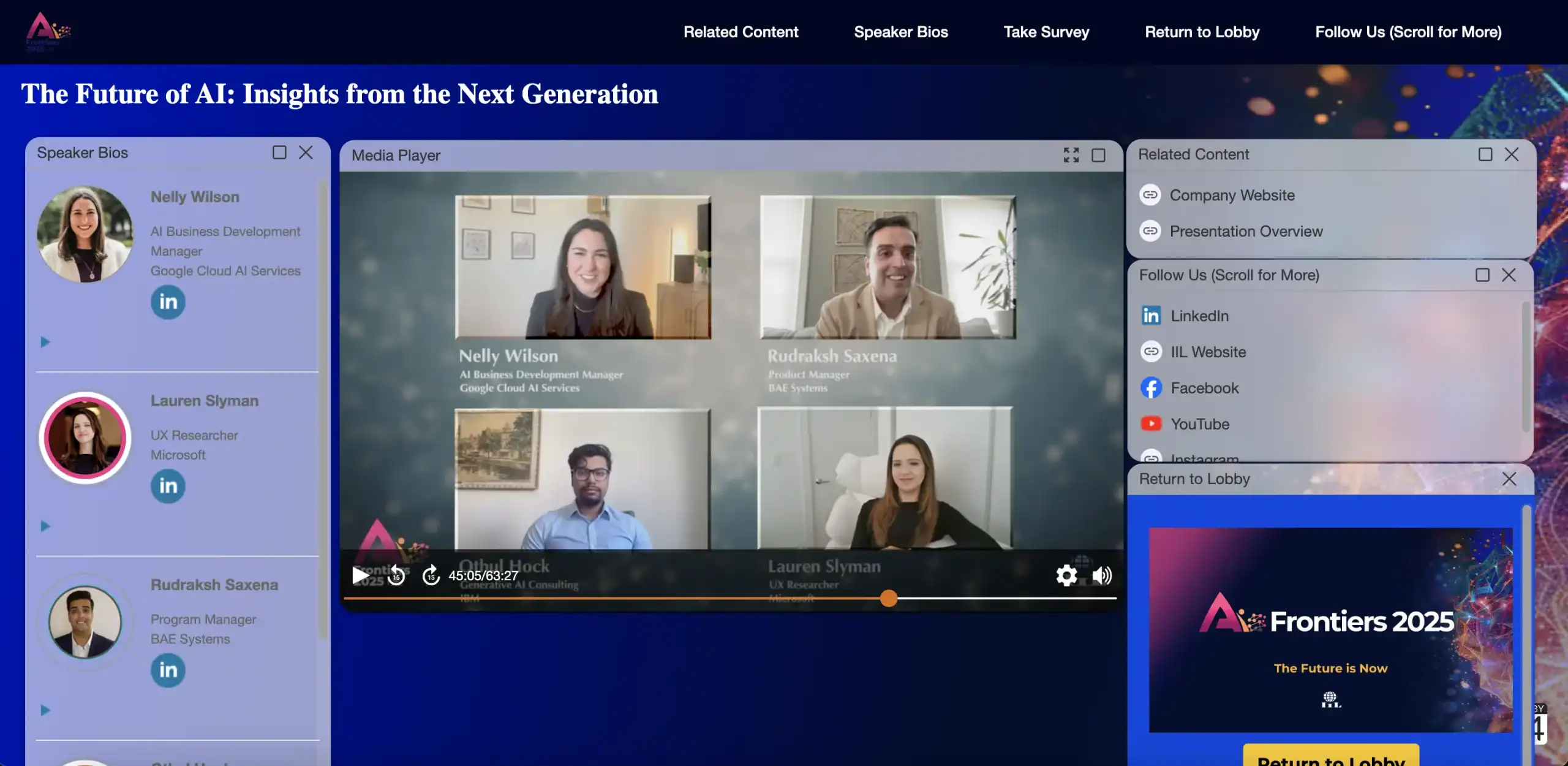Screen dimensions: 1568x766
Task: Maximize the Related Content panel
Action: point(1485,154)
